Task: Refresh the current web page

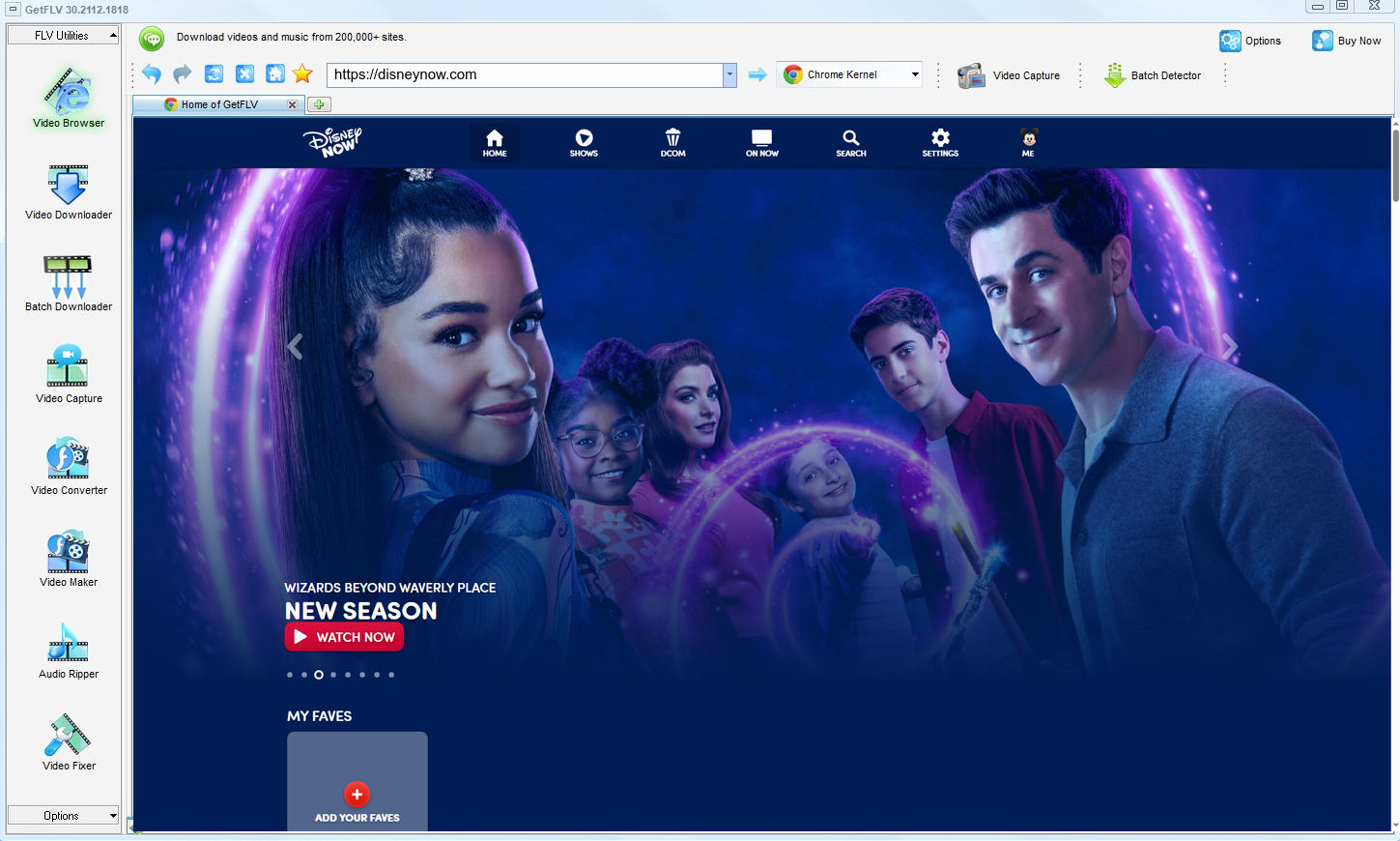Action: 214,74
